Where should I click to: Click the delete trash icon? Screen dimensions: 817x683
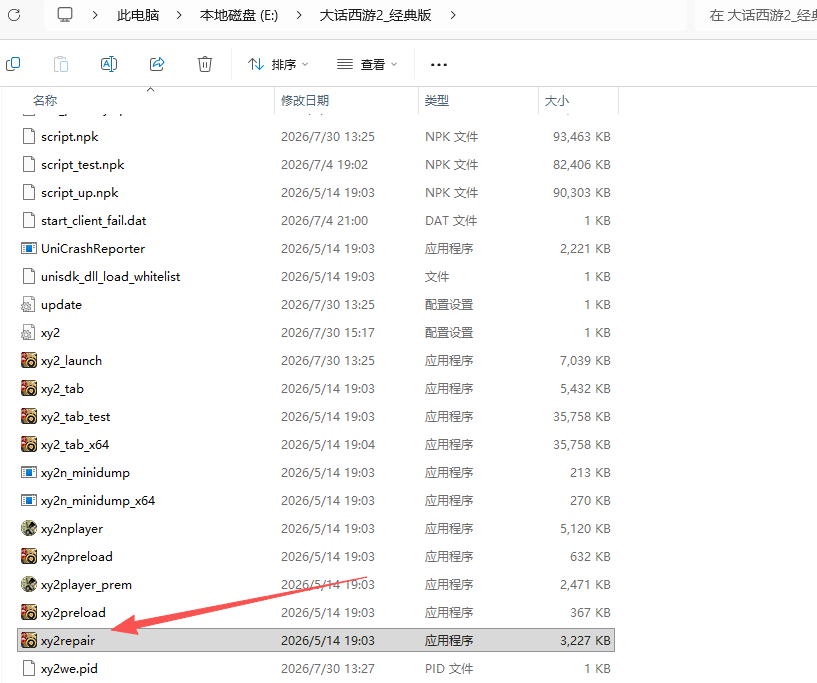point(205,64)
